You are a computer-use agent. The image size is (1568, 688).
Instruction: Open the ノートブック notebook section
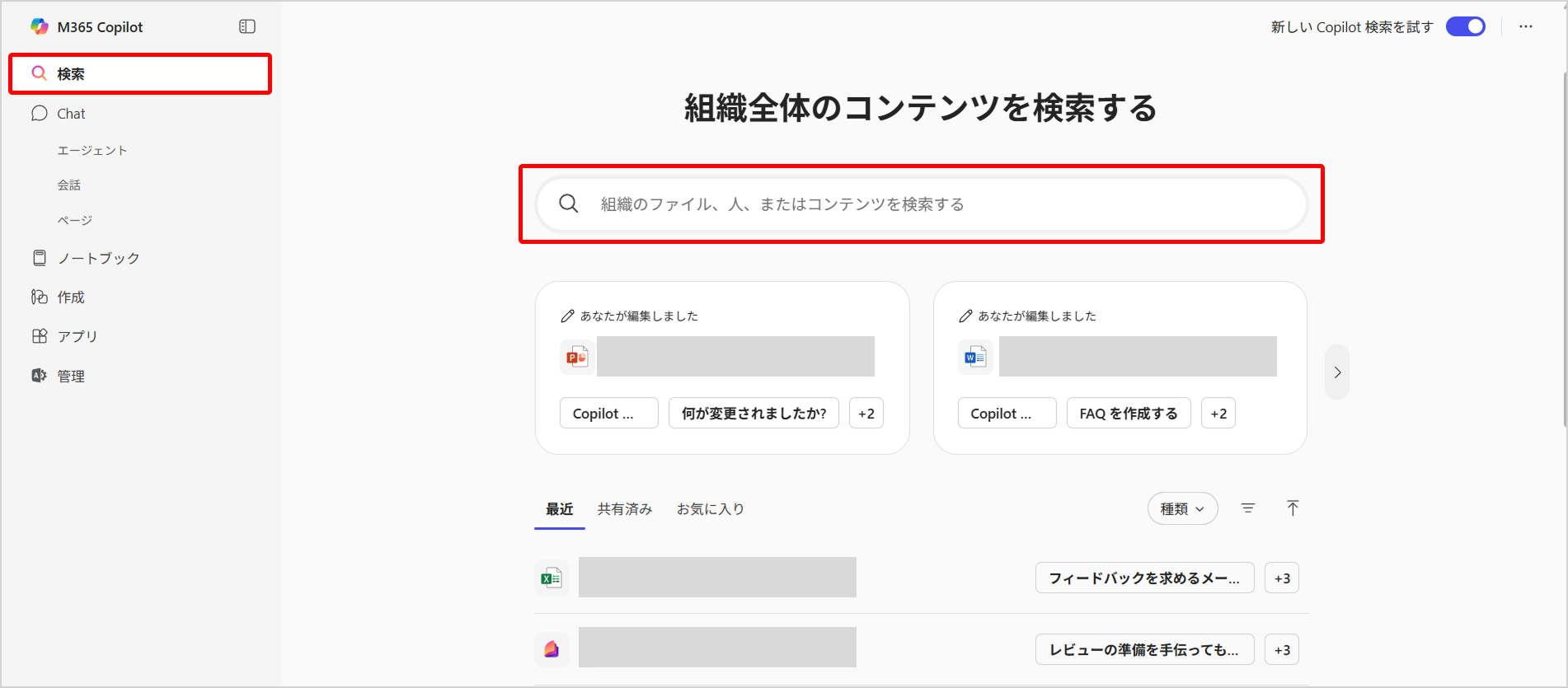click(98, 258)
